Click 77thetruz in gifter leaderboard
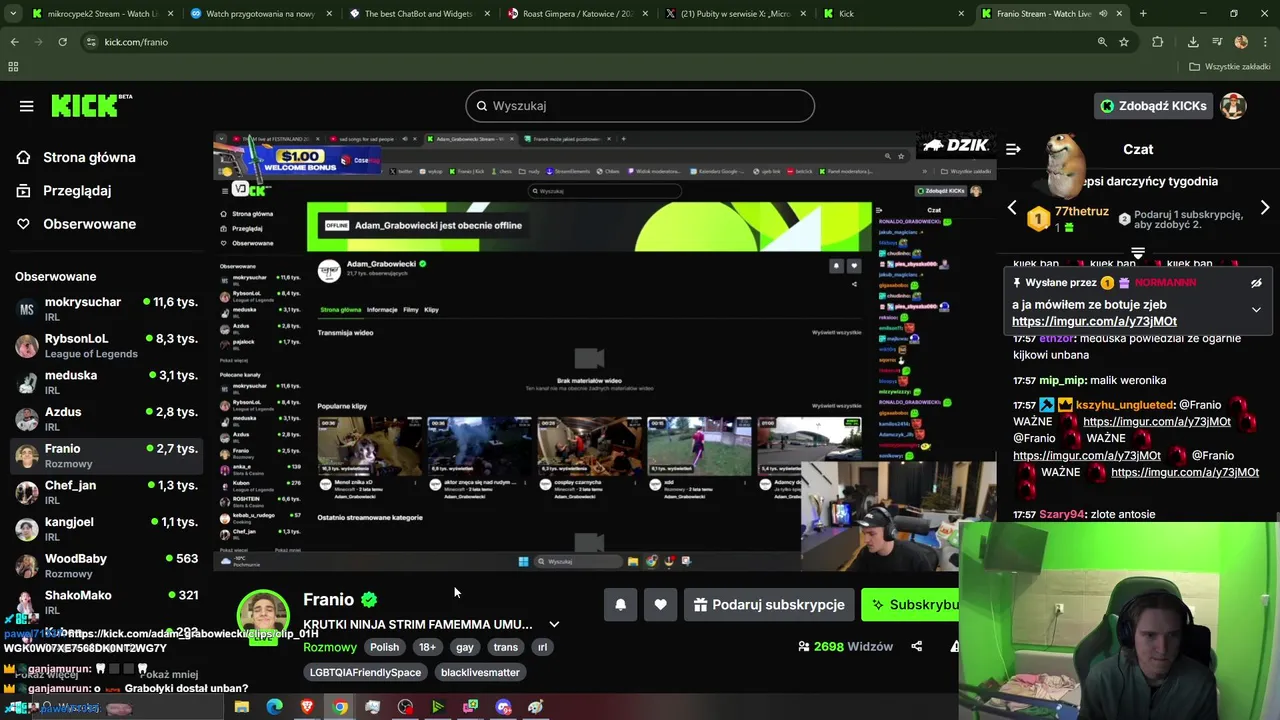Image resolution: width=1280 pixels, height=720 pixels. (x=1081, y=212)
